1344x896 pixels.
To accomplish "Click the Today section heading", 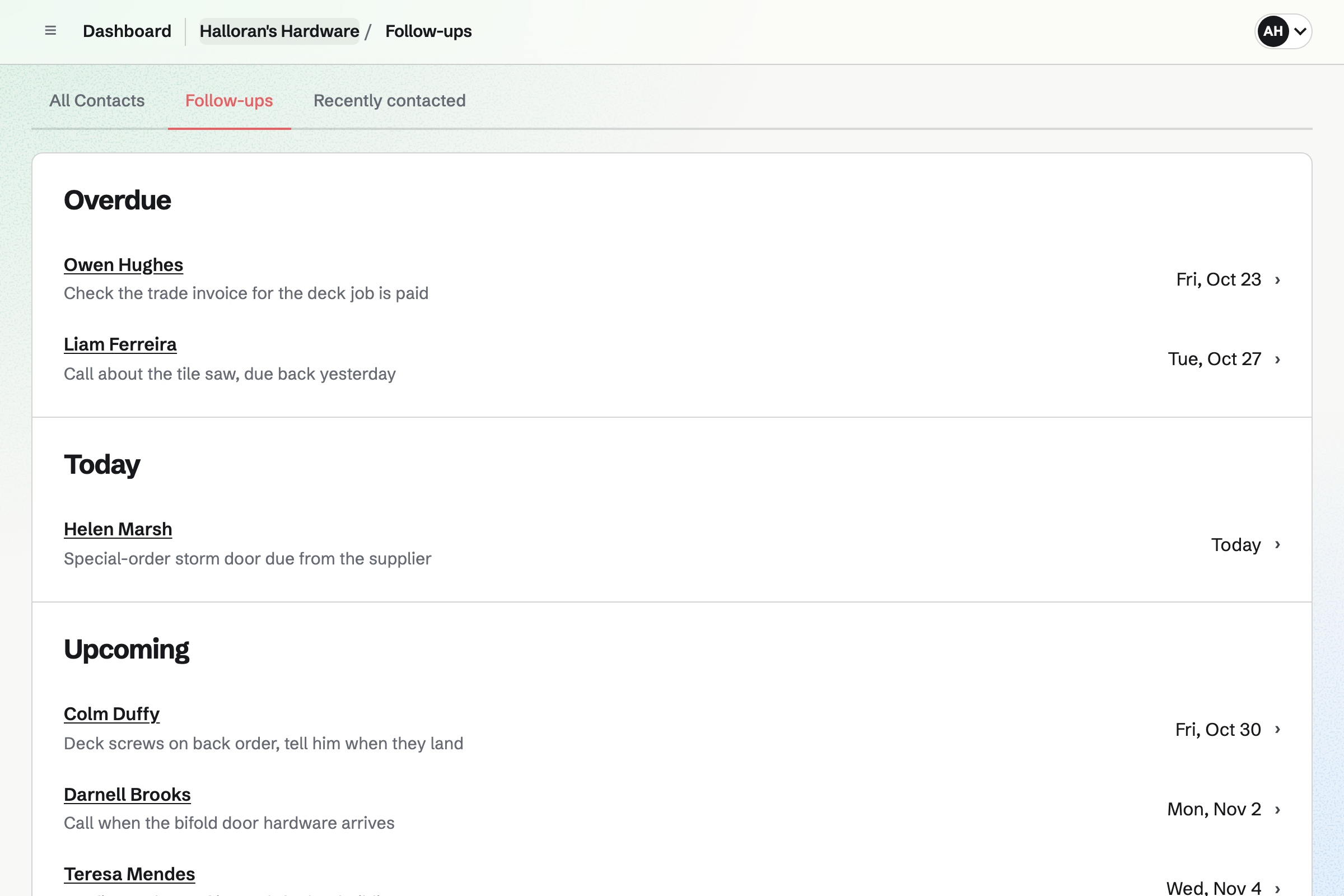I will [x=102, y=465].
